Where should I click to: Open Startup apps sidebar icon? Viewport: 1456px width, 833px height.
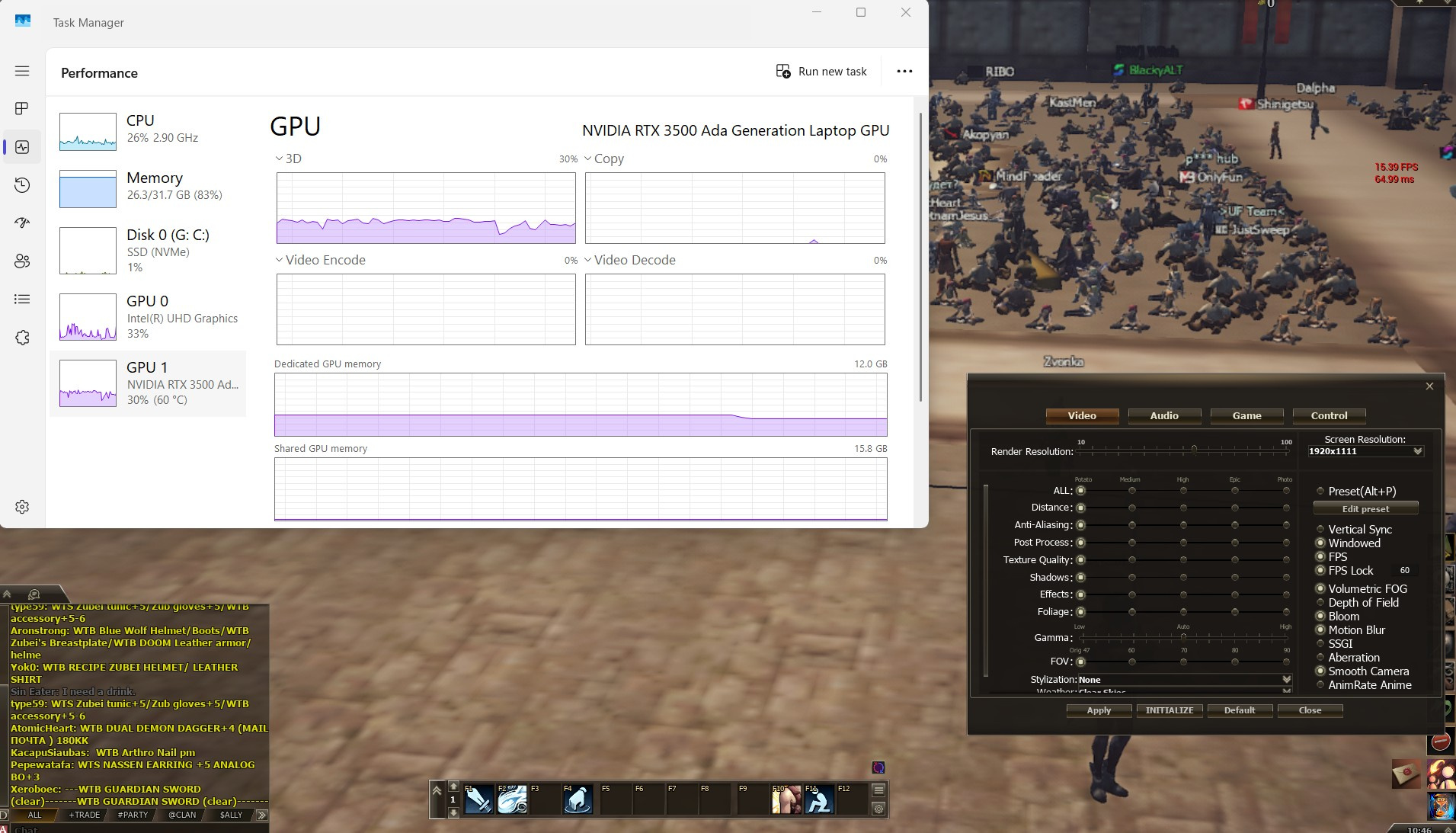[22, 223]
